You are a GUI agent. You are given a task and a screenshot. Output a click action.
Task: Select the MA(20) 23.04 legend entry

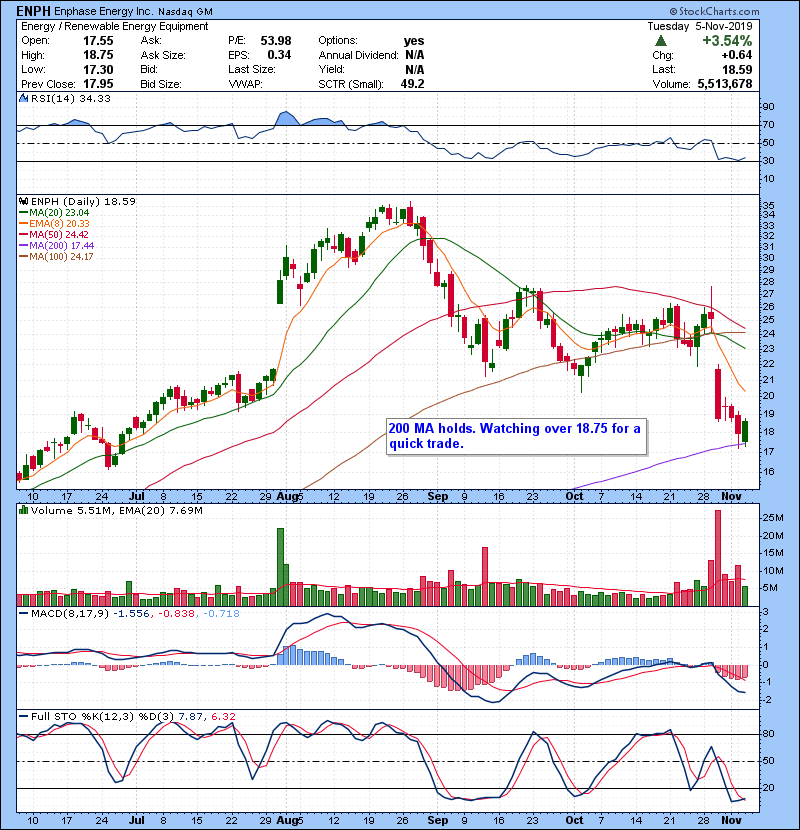pos(54,213)
